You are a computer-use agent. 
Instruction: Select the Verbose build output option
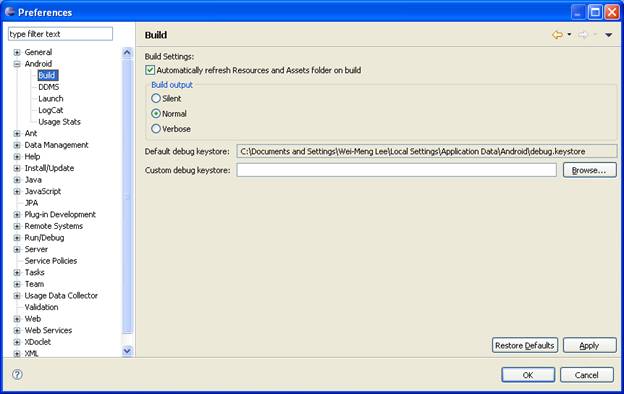[x=156, y=129]
